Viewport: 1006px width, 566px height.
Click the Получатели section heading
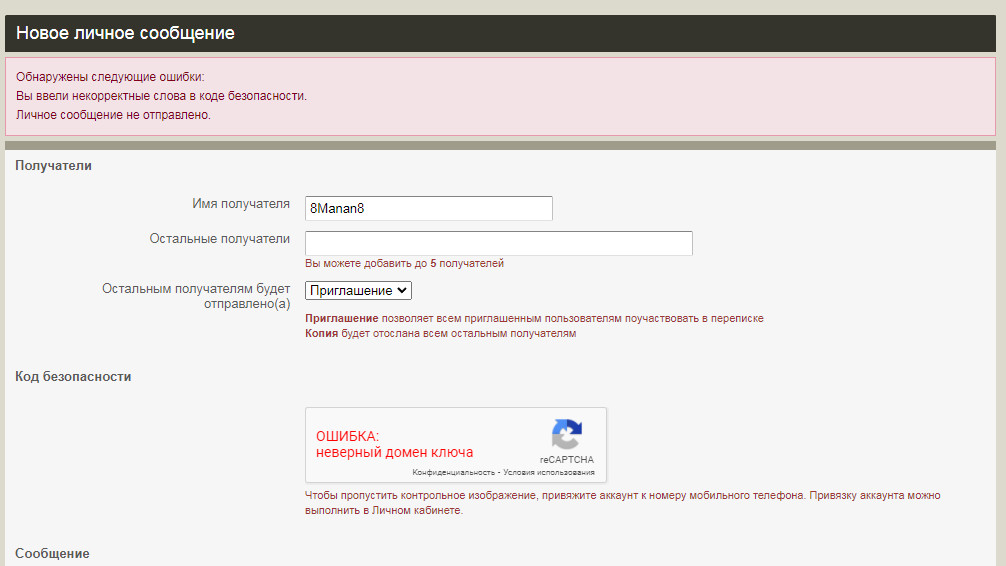53,166
